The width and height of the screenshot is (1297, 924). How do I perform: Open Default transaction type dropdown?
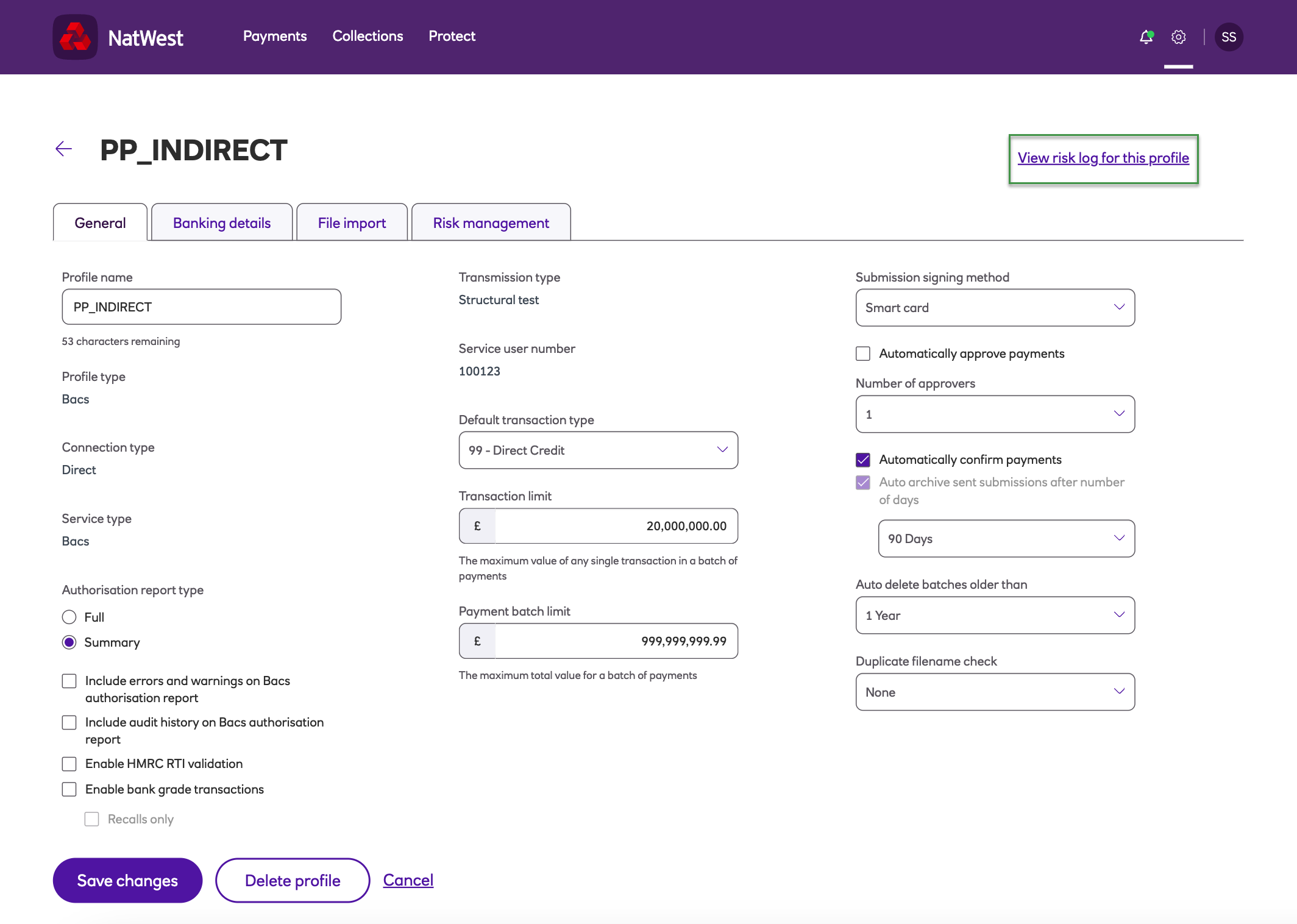(x=598, y=450)
